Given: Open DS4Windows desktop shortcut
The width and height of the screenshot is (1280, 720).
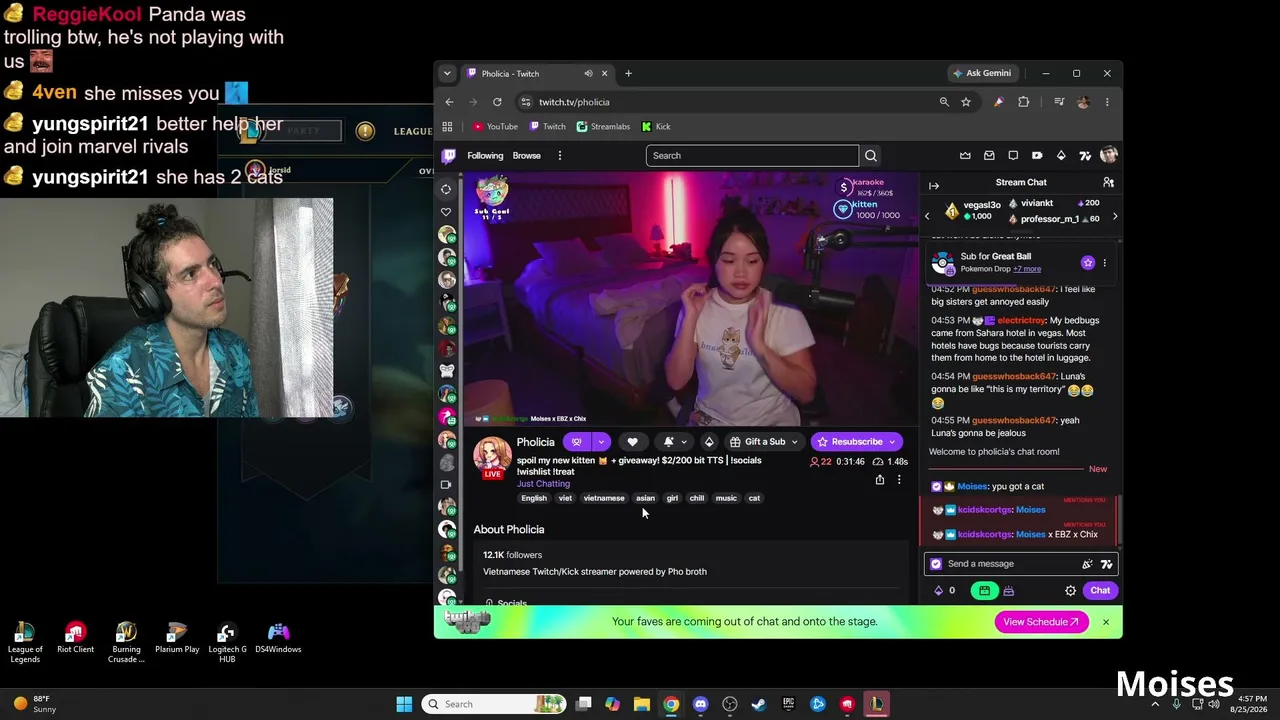Looking at the screenshot, I should pos(278,638).
